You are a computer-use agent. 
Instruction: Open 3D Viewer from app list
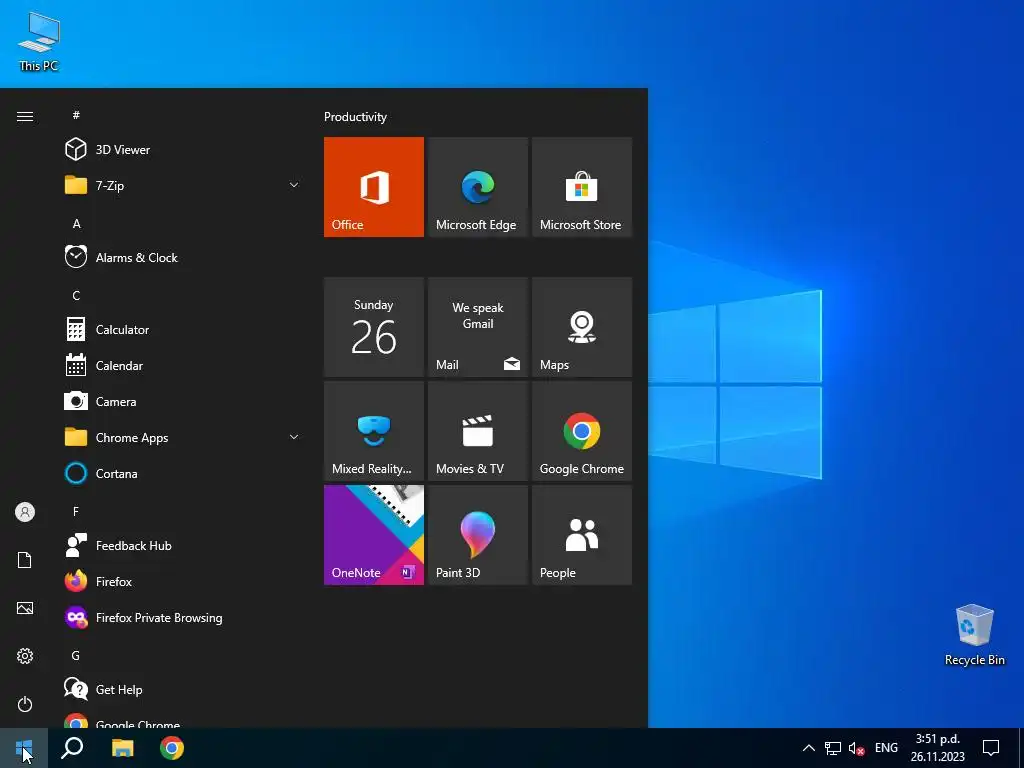tap(182, 150)
